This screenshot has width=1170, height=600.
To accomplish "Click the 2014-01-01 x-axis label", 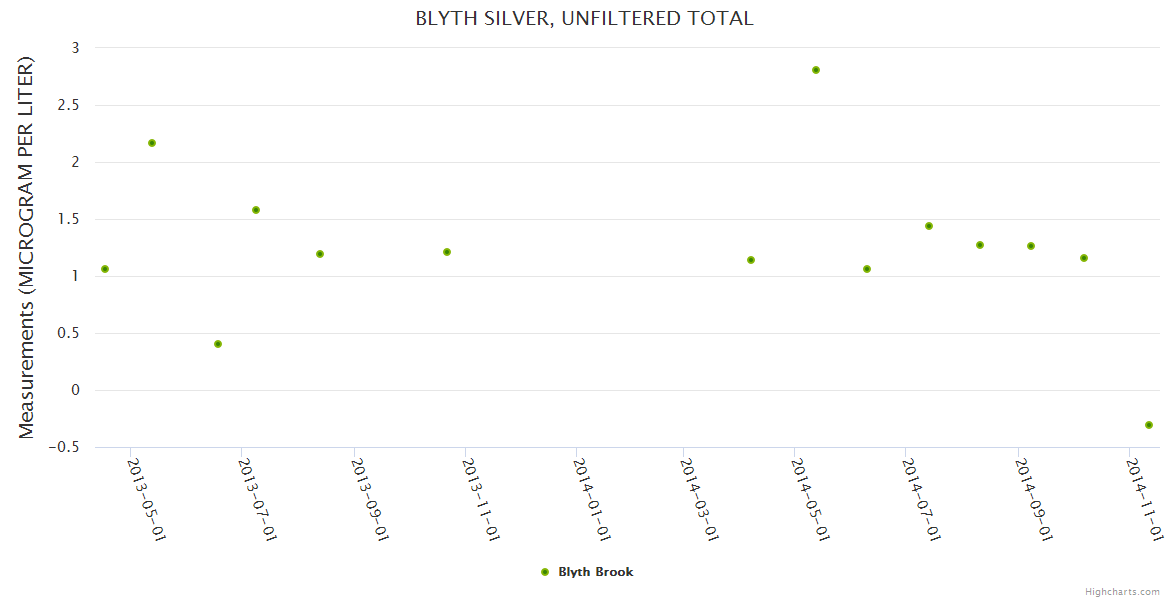I will tap(591, 498).
